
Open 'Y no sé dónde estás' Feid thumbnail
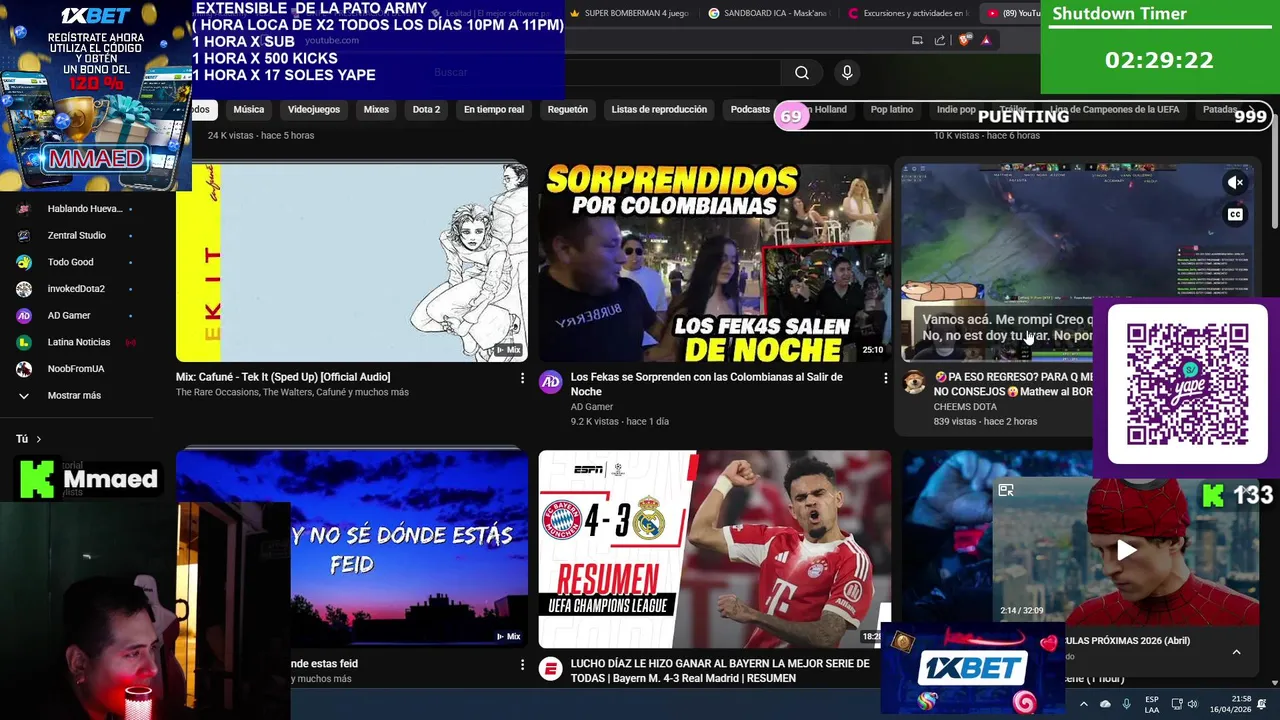[x=352, y=549]
